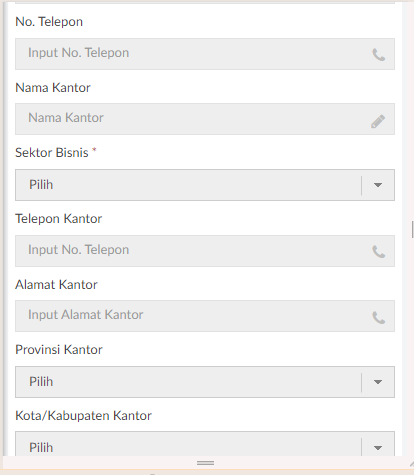Open Sektor Bisnis dropdown arrow

pyautogui.click(x=378, y=185)
